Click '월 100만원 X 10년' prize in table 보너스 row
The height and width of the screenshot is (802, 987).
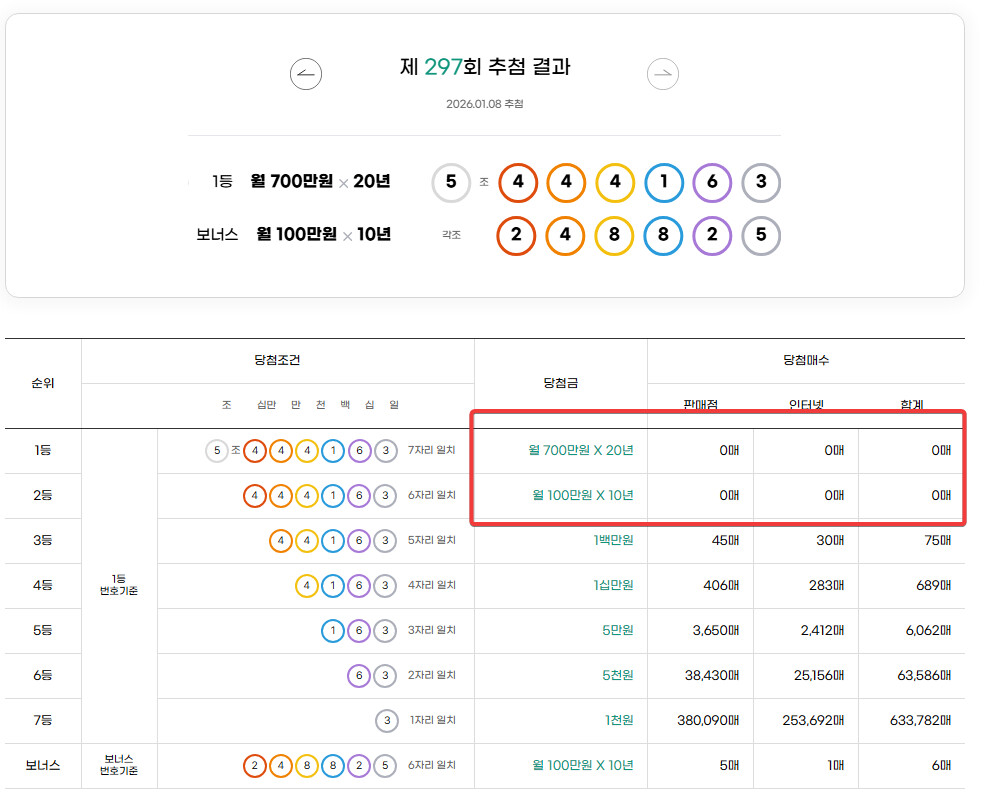click(x=583, y=765)
